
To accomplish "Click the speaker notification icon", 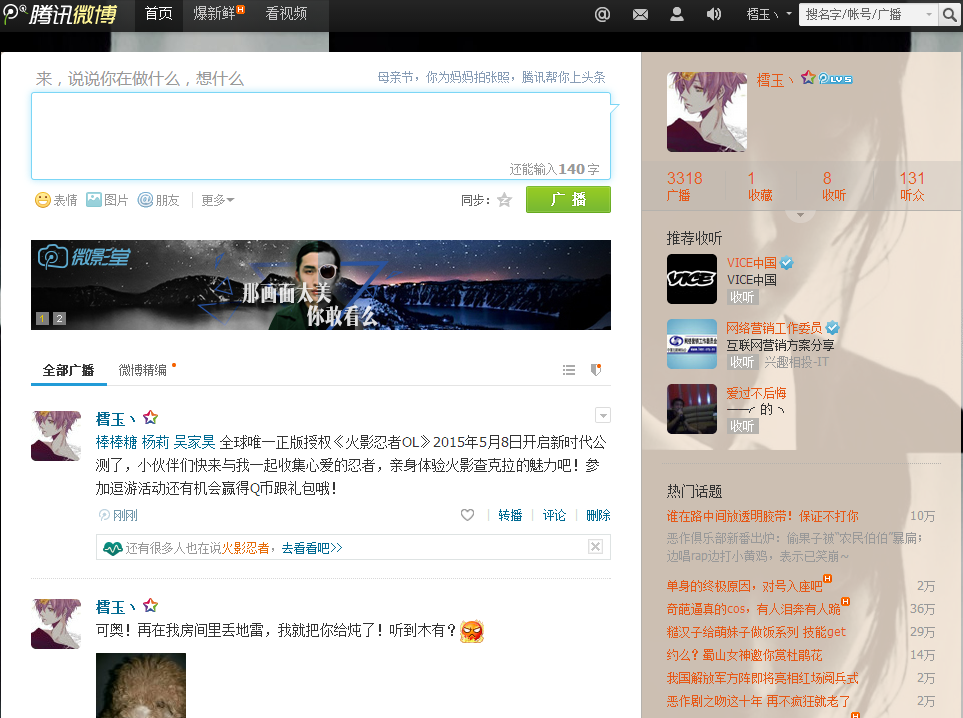I will pos(714,14).
